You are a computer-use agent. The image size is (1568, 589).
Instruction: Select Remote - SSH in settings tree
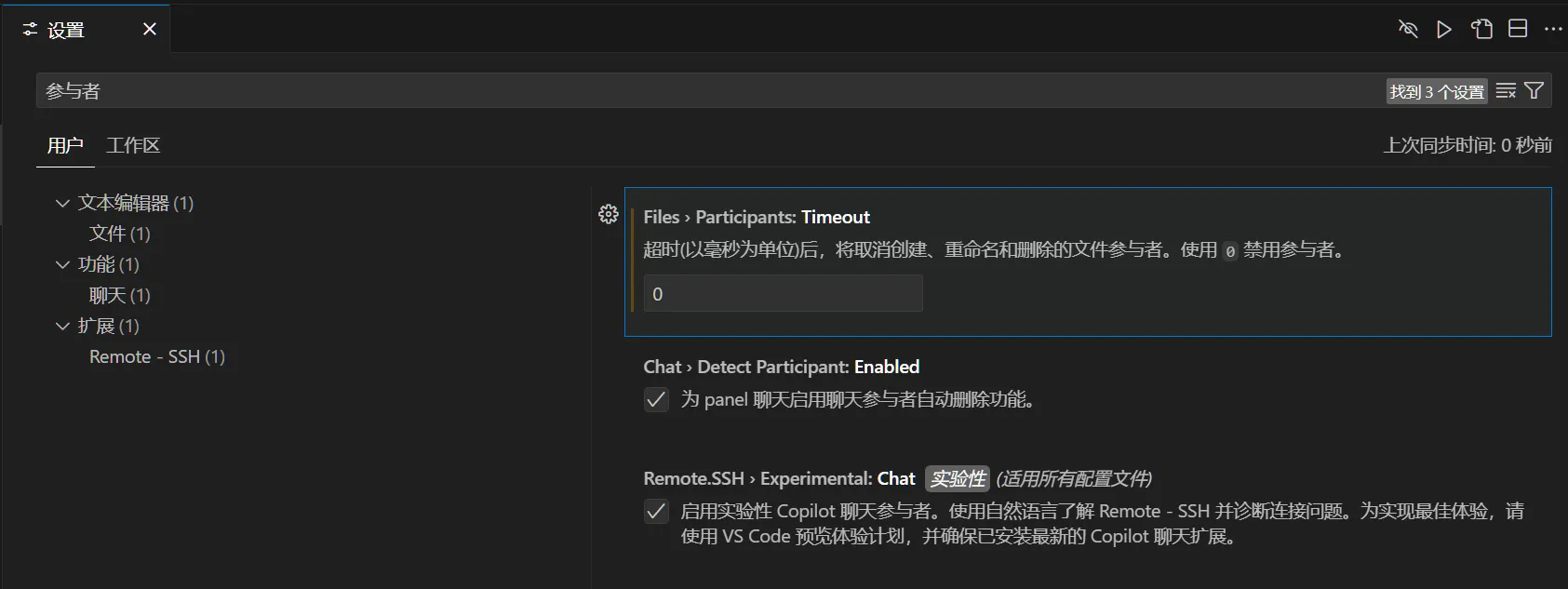click(x=157, y=356)
